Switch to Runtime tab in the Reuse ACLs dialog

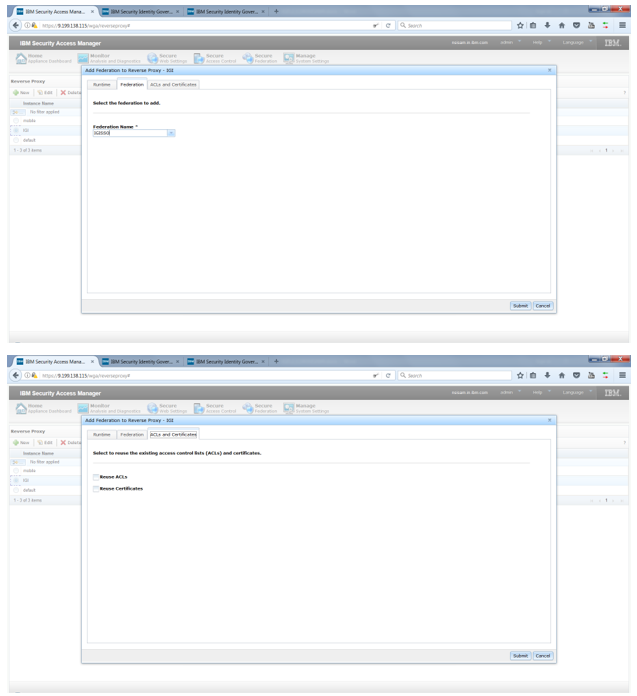click(102, 435)
